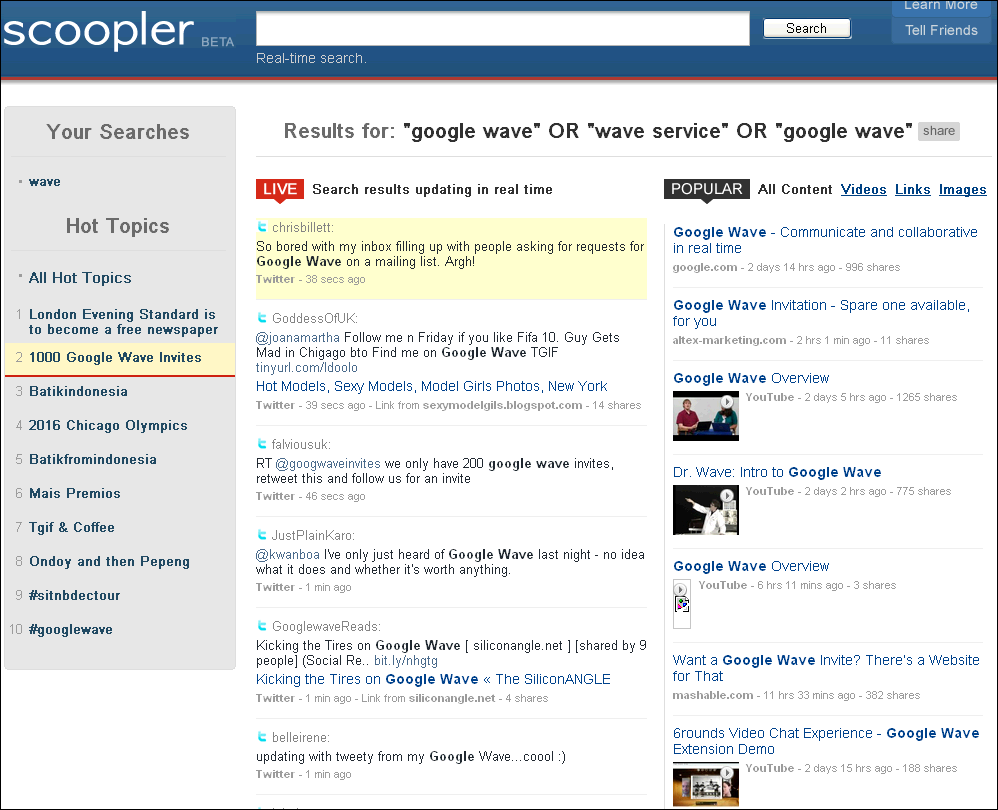Screen dimensions: 998x810
Task: Open Google Wave Invitation - Spare one available
Action: coord(821,313)
